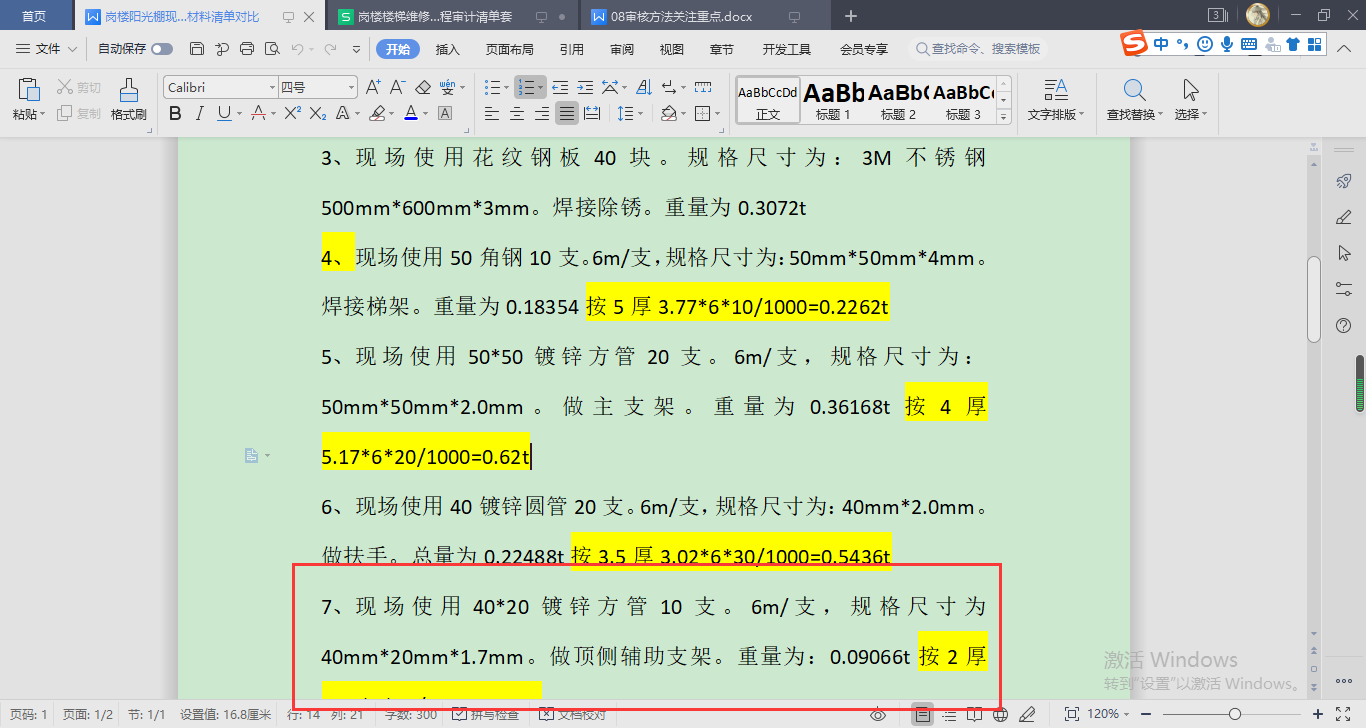1366x728 pixels.
Task: Open the font name Calibri dropdown
Action: tap(272, 87)
